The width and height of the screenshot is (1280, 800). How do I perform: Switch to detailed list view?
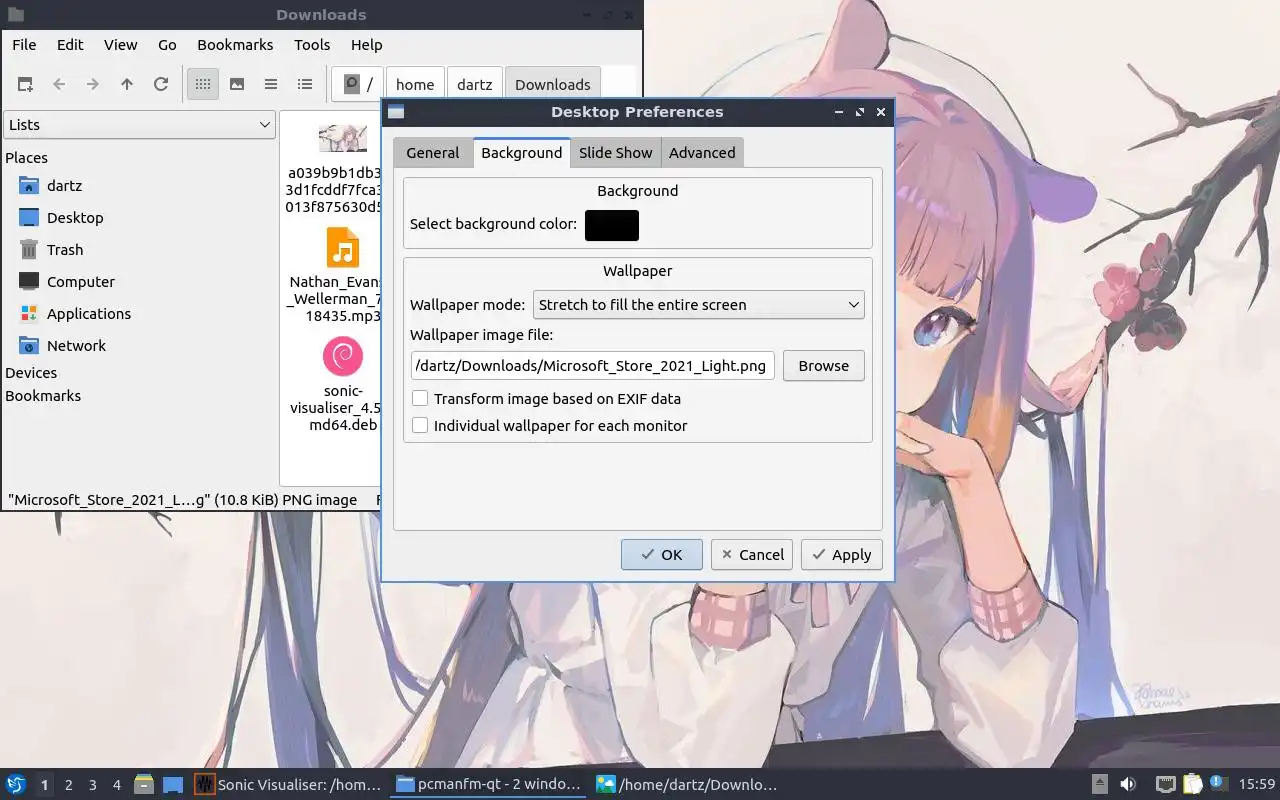(305, 84)
